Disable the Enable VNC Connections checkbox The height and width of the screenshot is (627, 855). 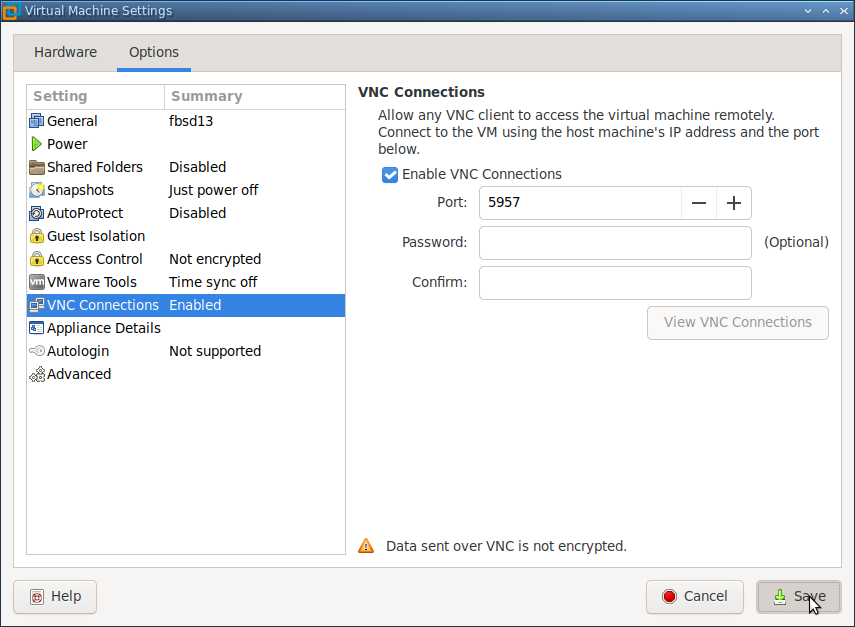(390, 174)
